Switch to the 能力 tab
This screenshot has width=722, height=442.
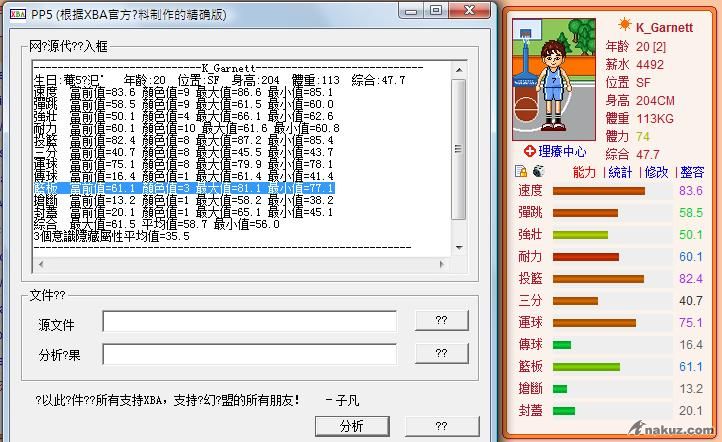pos(584,172)
